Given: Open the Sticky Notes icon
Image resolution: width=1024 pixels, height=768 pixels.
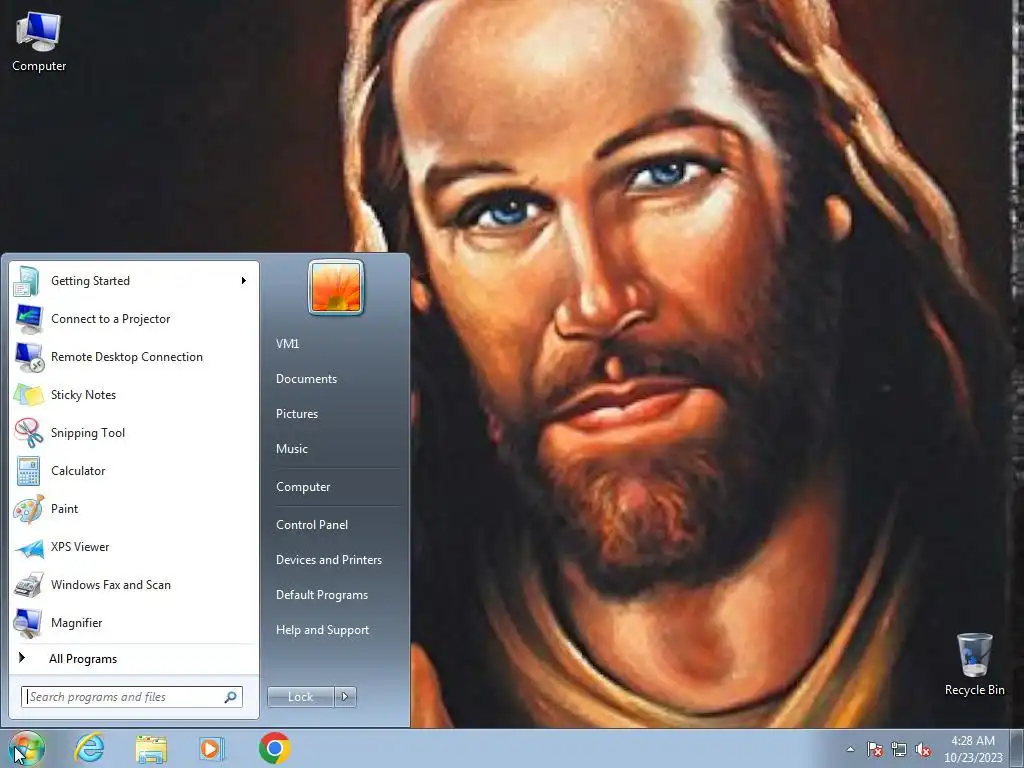Looking at the screenshot, I should (28, 395).
